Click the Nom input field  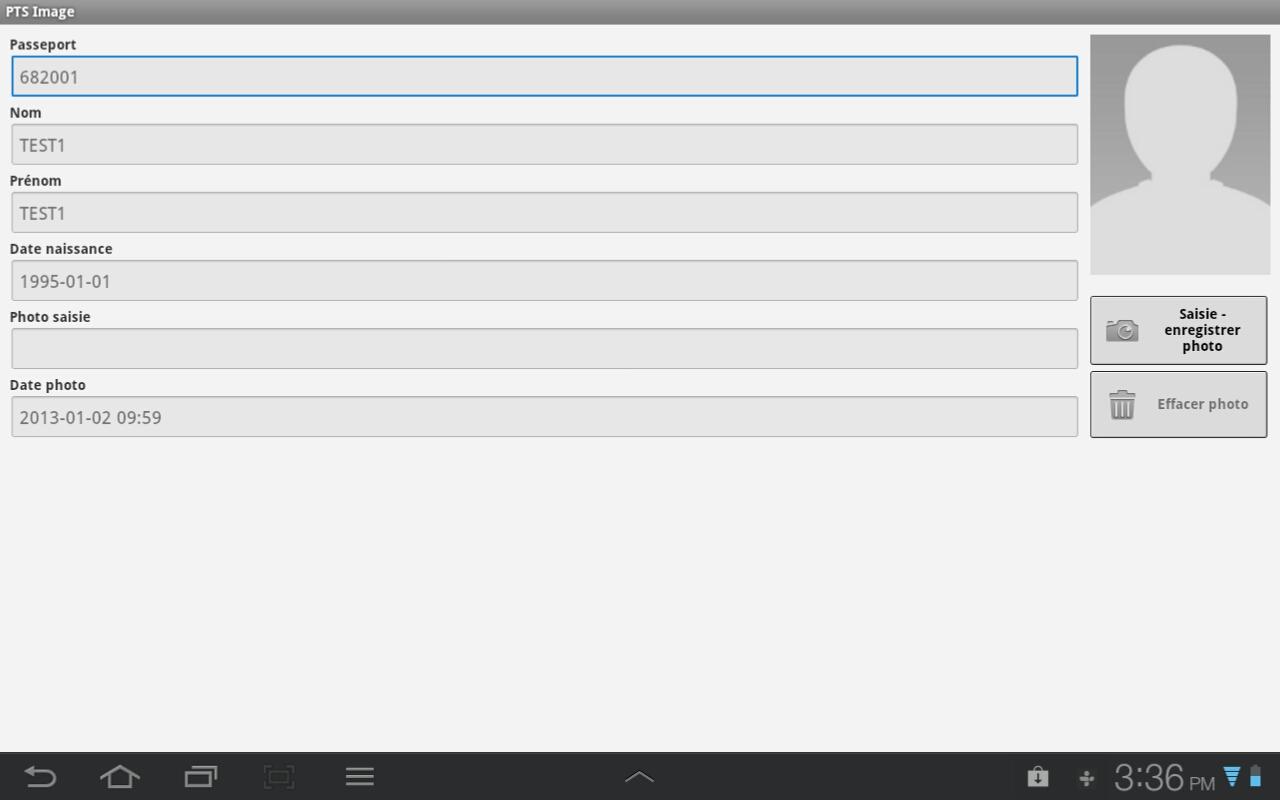coord(545,145)
